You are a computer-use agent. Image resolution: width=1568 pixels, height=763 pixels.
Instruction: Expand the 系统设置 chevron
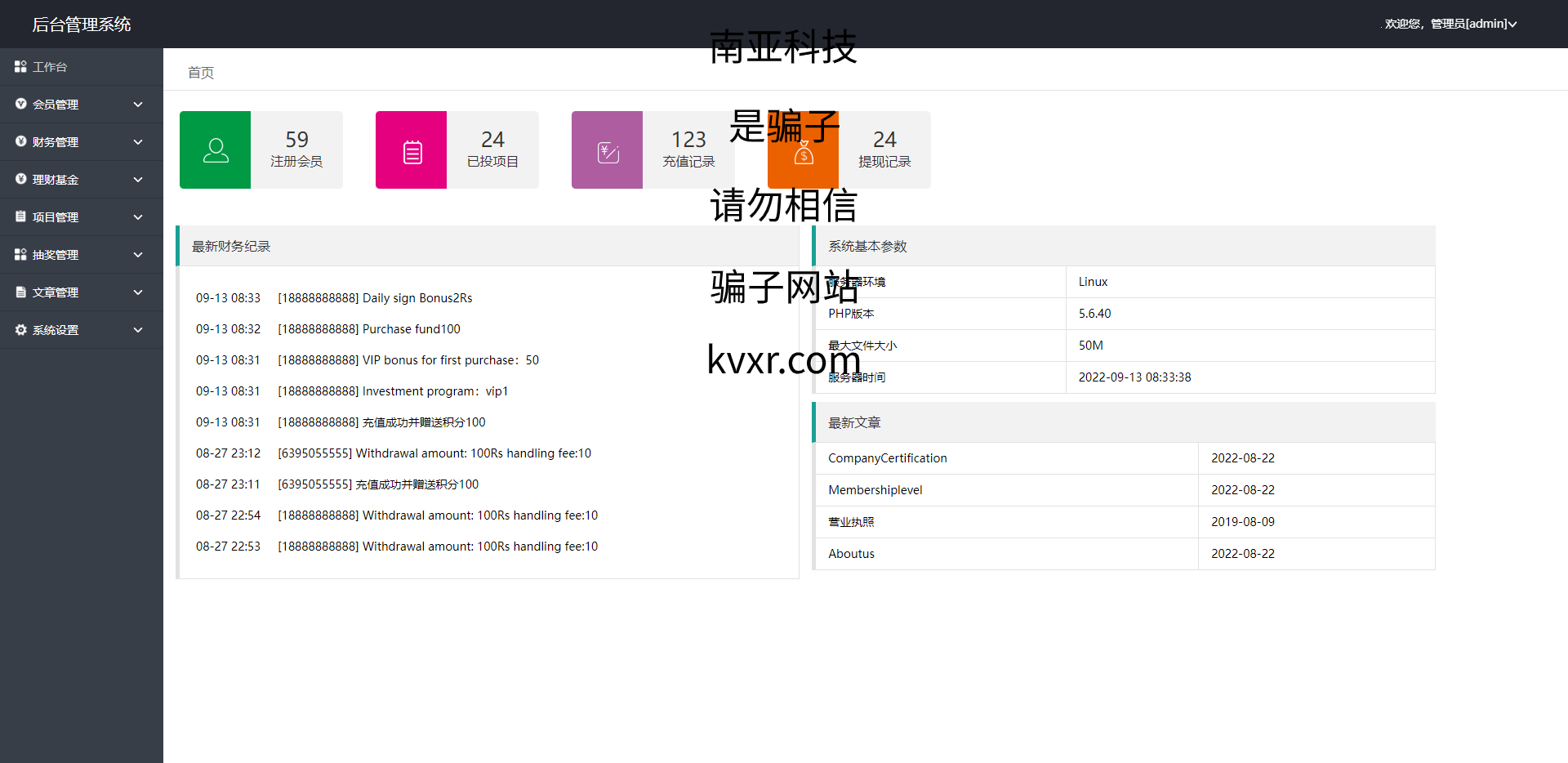[138, 330]
